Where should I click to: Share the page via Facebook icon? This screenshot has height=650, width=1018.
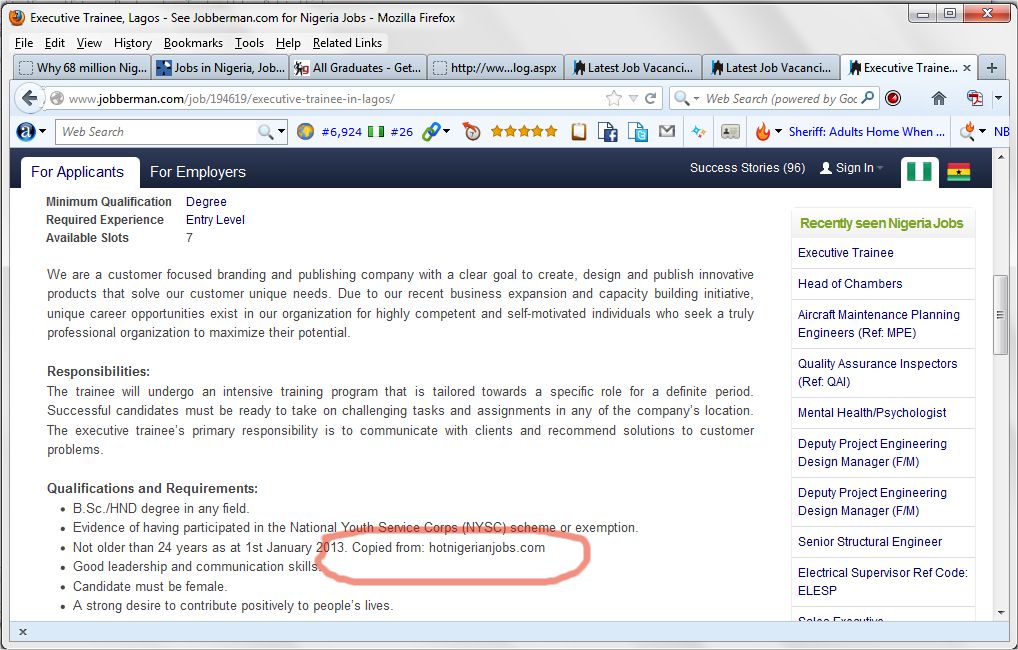[x=608, y=132]
